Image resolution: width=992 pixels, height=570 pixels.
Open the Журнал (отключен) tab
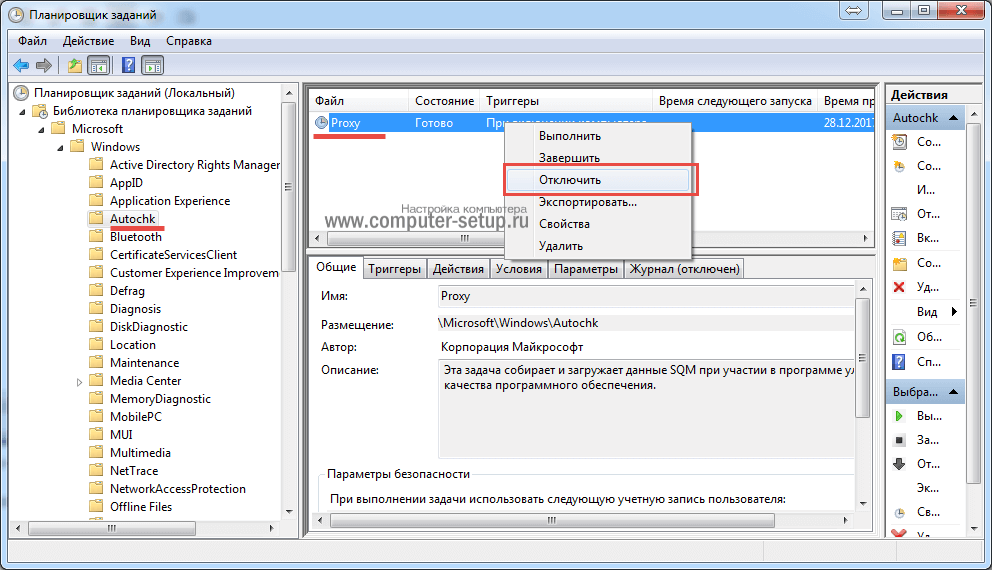[684, 268]
